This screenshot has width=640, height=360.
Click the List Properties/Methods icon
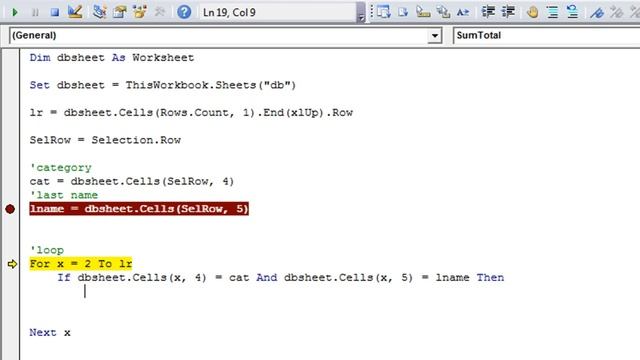coord(383,12)
